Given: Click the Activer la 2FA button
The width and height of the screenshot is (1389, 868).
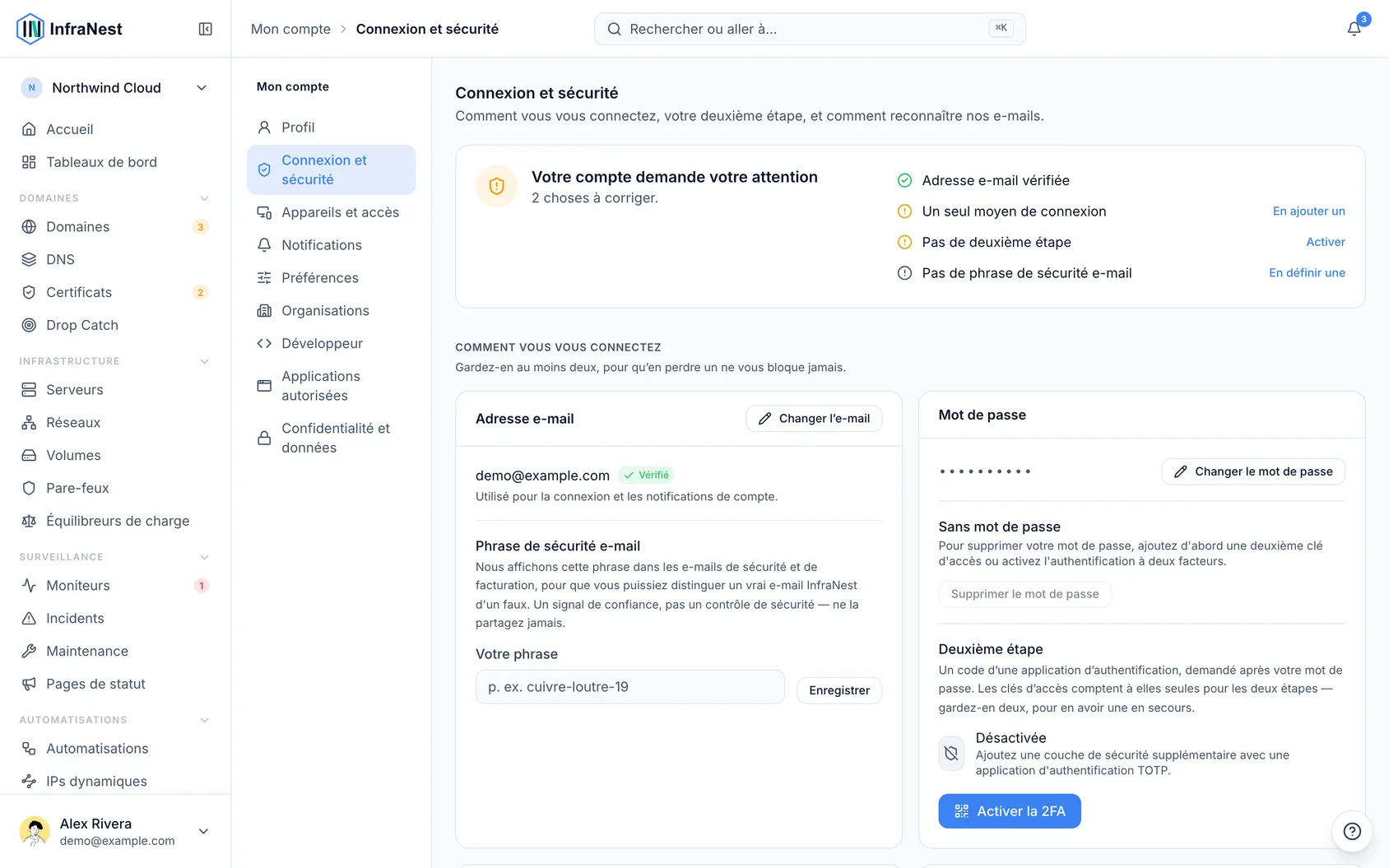Looking at the screenshot, I should coord(1010,811).
